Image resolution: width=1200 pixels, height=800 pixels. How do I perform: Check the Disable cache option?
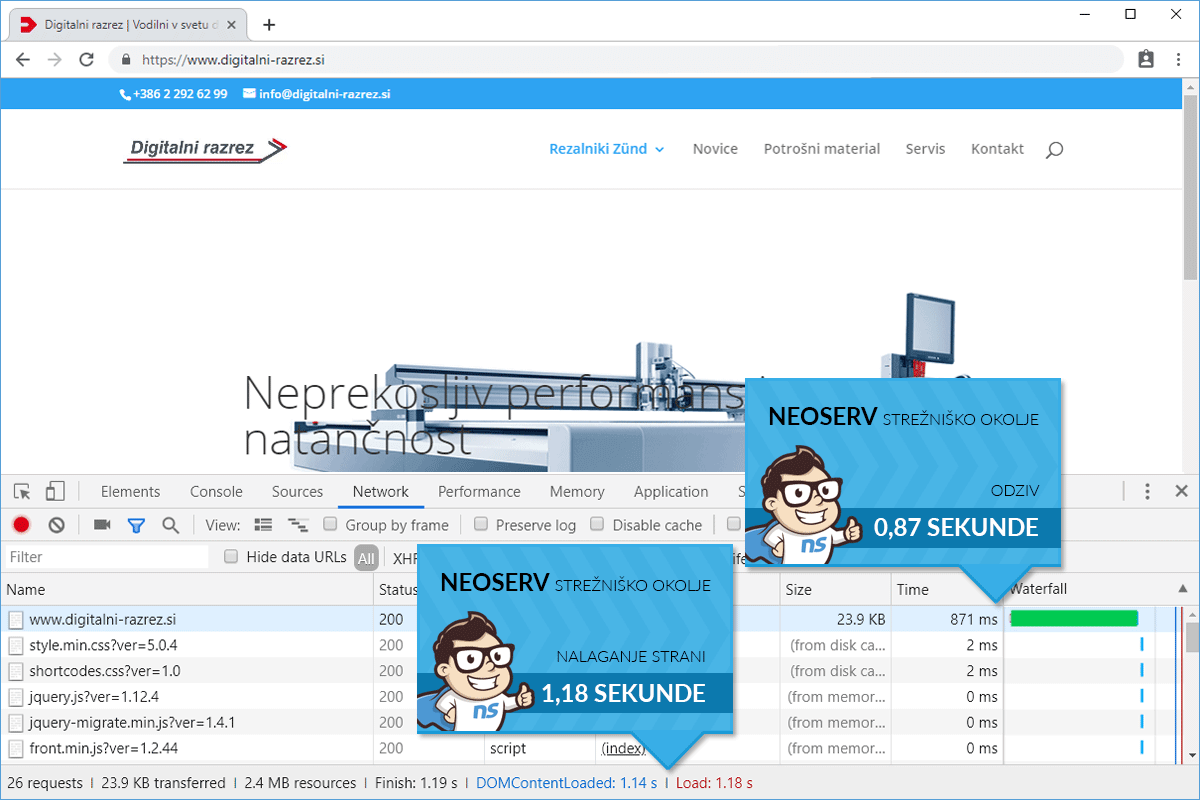[x=598, y=525]
